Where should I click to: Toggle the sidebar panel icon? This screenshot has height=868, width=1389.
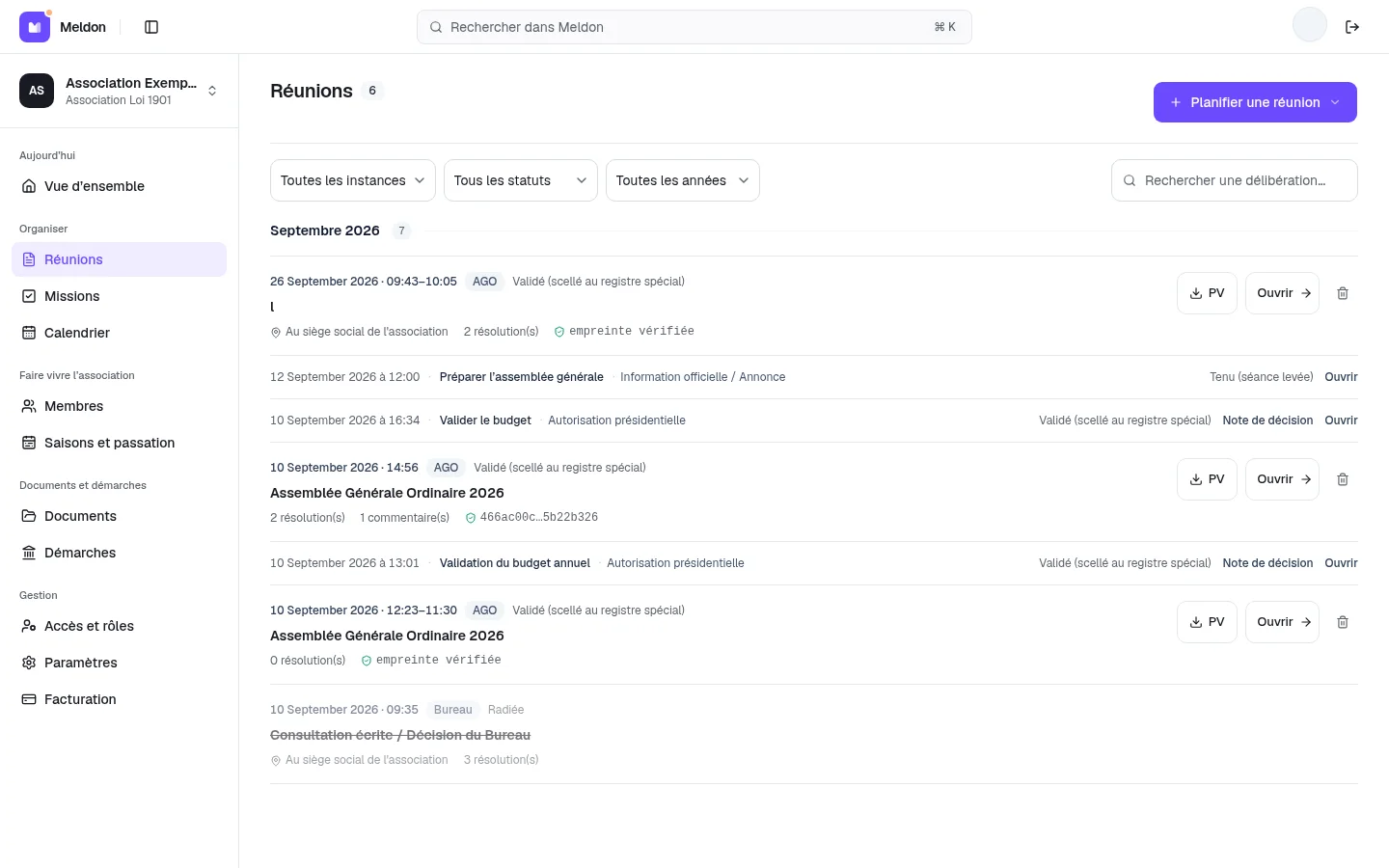coord(151,27)
